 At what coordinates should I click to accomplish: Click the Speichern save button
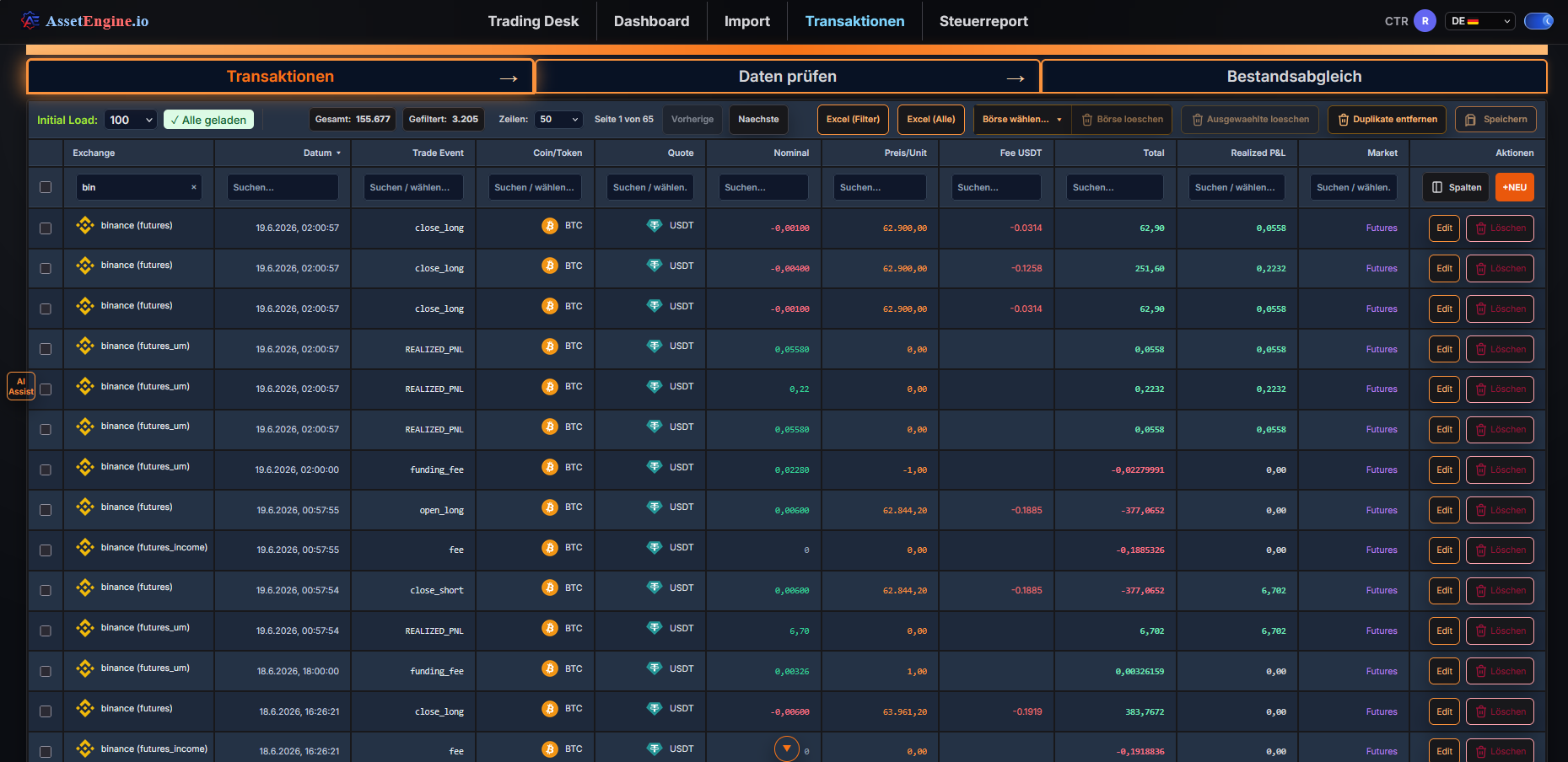[x=1495, y=120]
